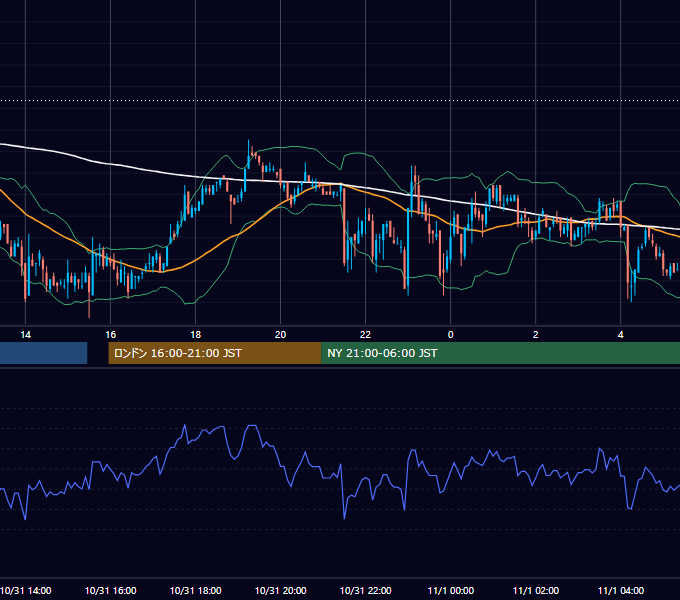Click the 10/31 22:00 date label

366,590
